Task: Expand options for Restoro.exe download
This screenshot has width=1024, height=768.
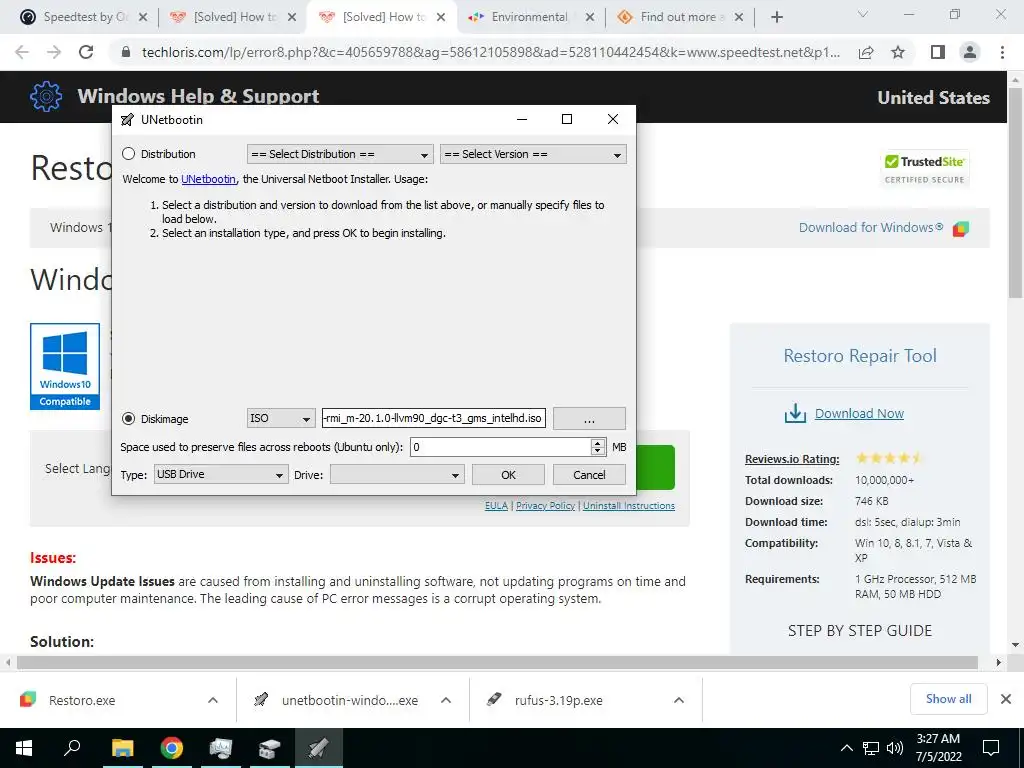Action: click(x=213, y=700)
